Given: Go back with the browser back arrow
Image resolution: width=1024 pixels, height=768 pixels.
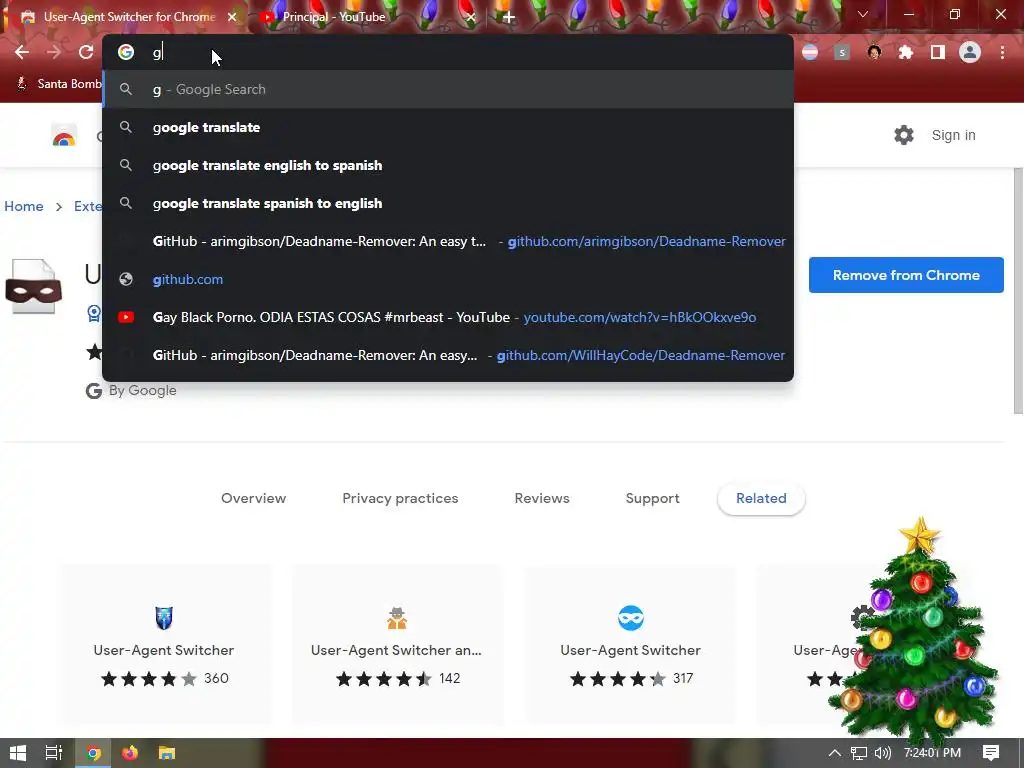Looking at the screenshot, I should click(x=22, y=52).
